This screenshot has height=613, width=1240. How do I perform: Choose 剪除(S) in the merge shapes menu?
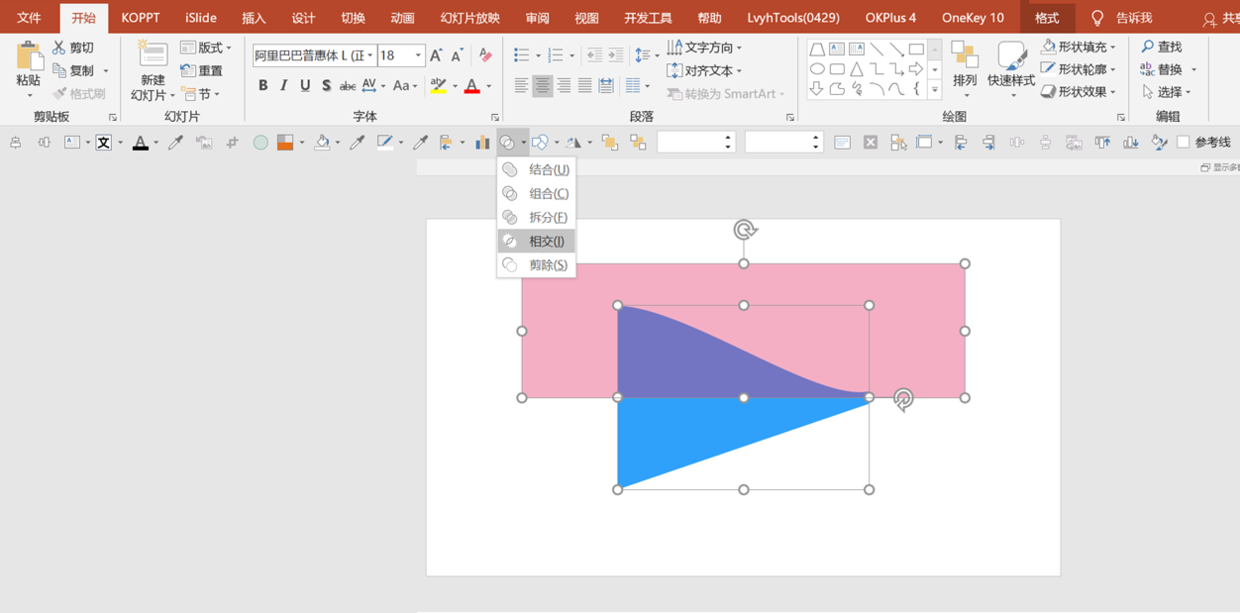click(536, 265)
